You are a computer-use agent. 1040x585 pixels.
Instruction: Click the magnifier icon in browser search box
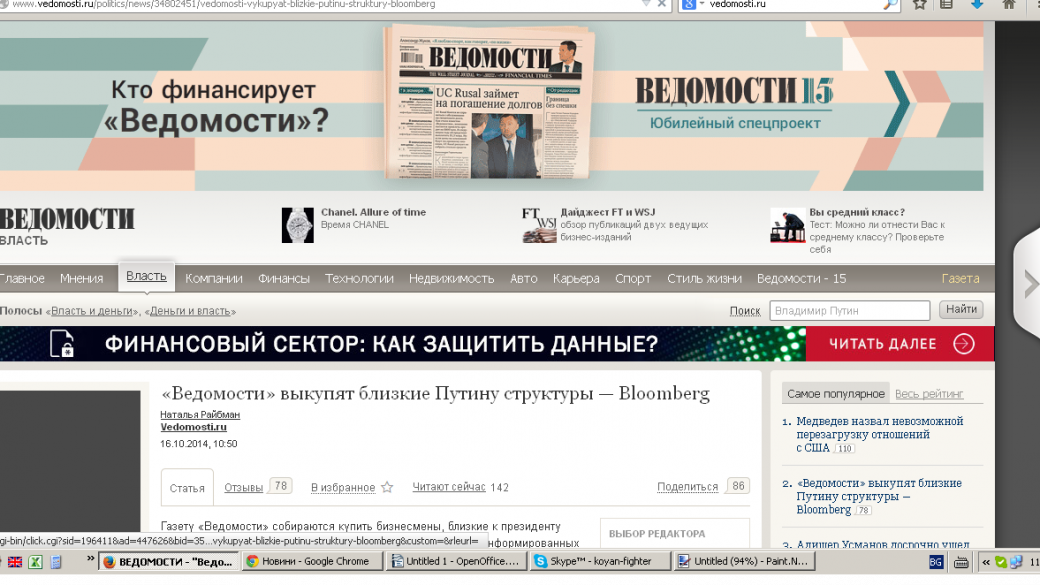coord(891,5)
